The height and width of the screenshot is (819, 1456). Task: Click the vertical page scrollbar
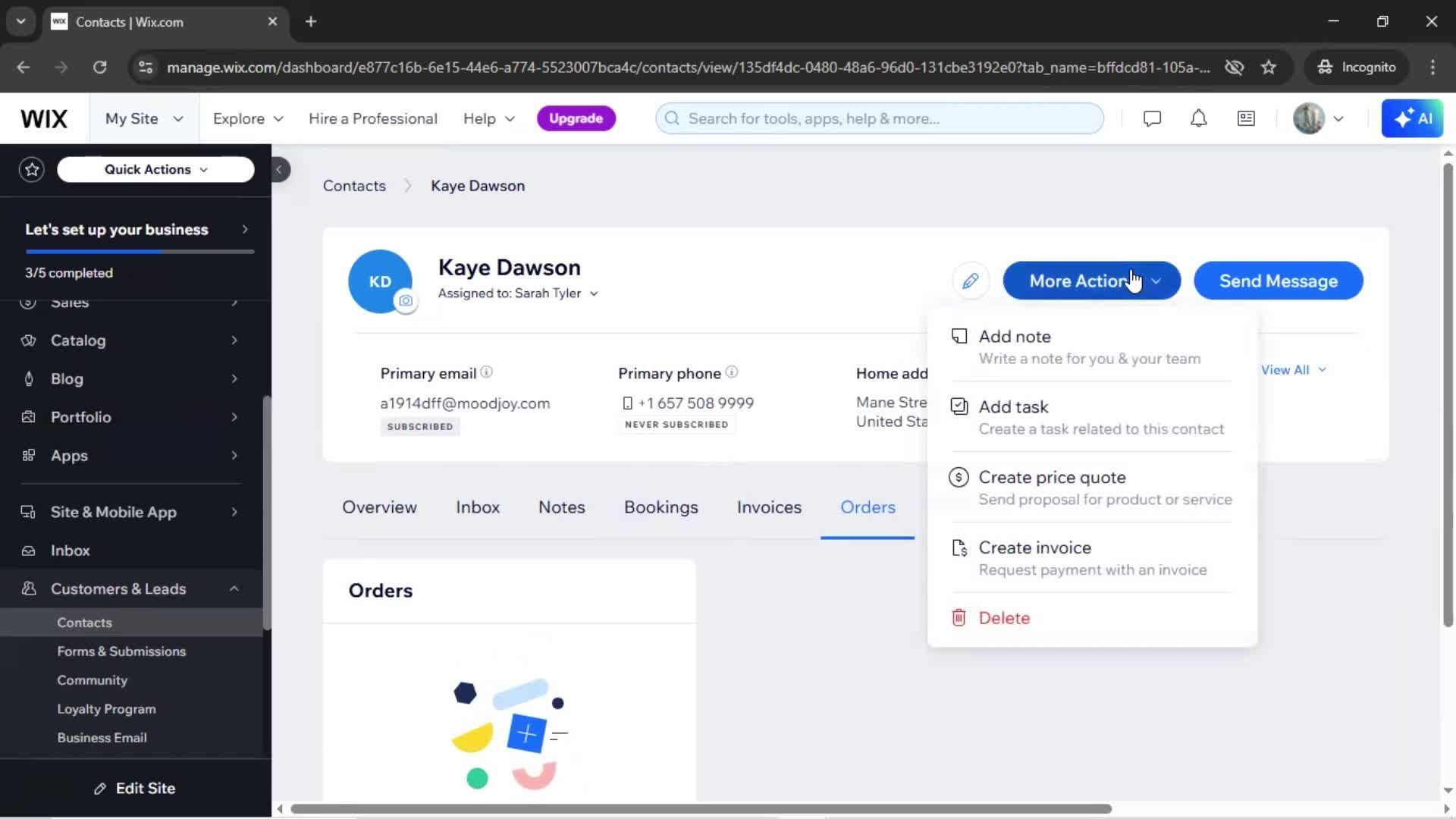[x=1448, y=394]
